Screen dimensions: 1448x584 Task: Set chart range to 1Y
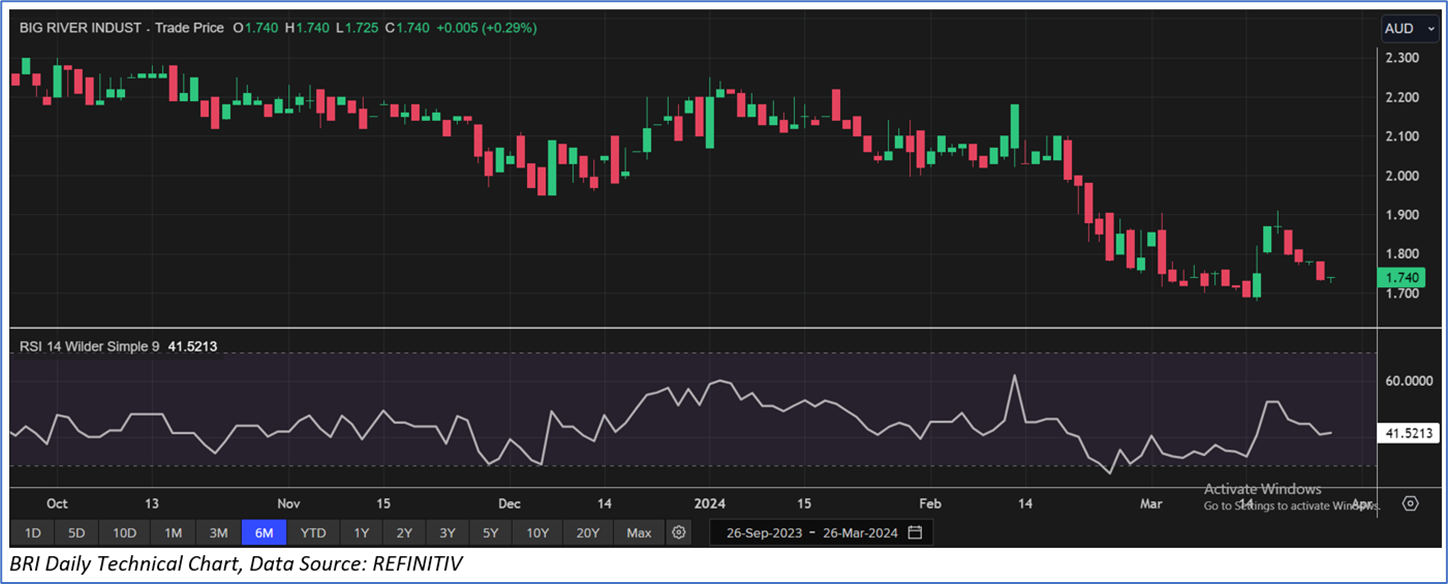(x=361, y=532)
